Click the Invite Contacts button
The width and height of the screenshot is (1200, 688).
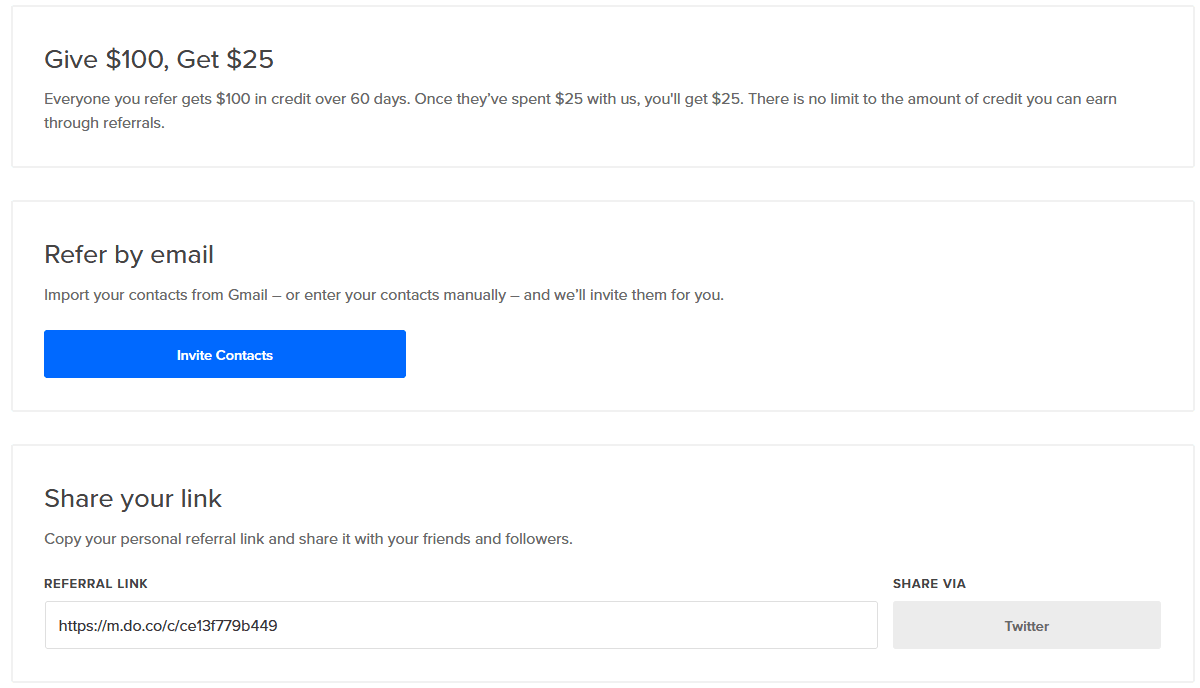(x=225, y=355)
